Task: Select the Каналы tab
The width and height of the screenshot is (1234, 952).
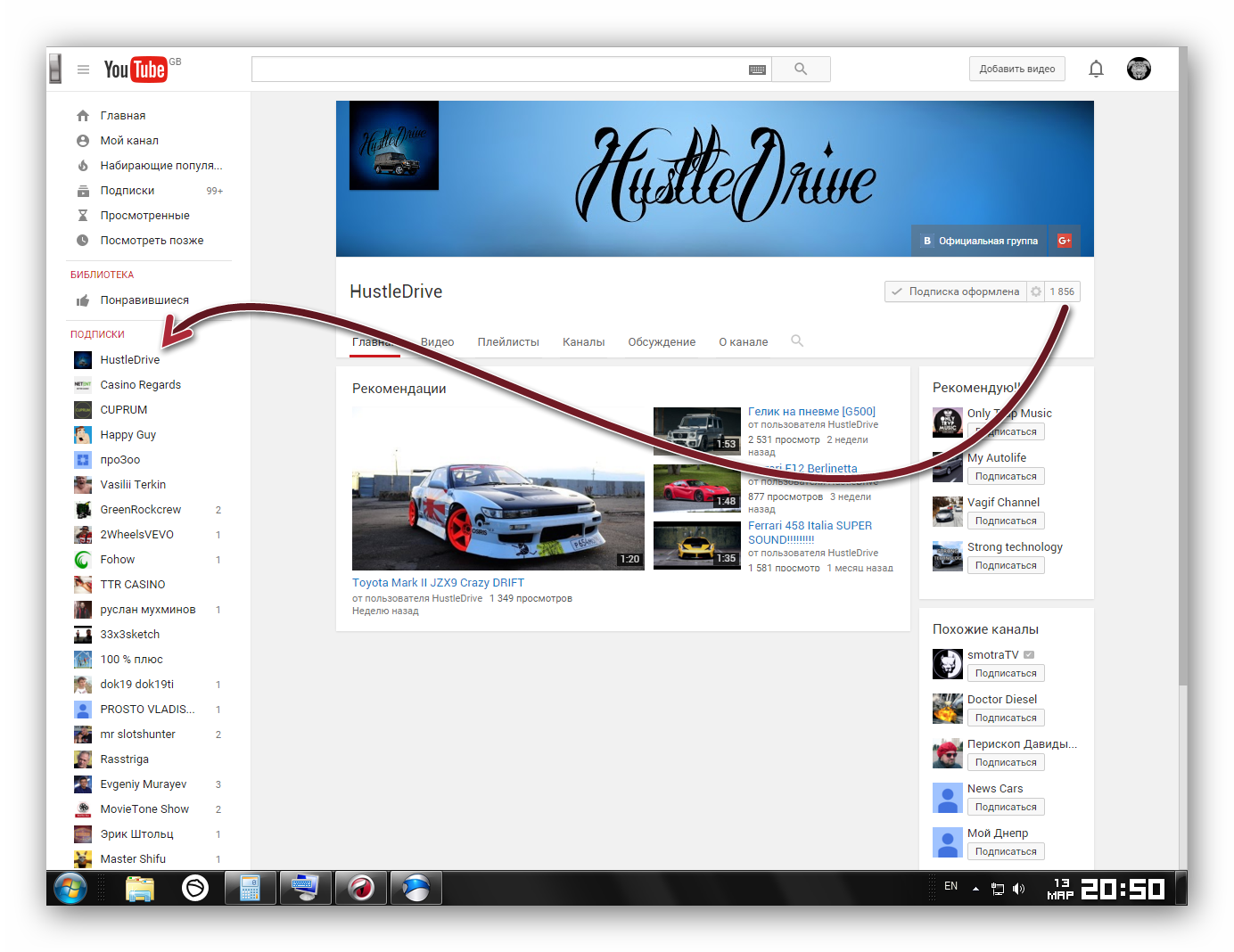Action: coord(583,342)
